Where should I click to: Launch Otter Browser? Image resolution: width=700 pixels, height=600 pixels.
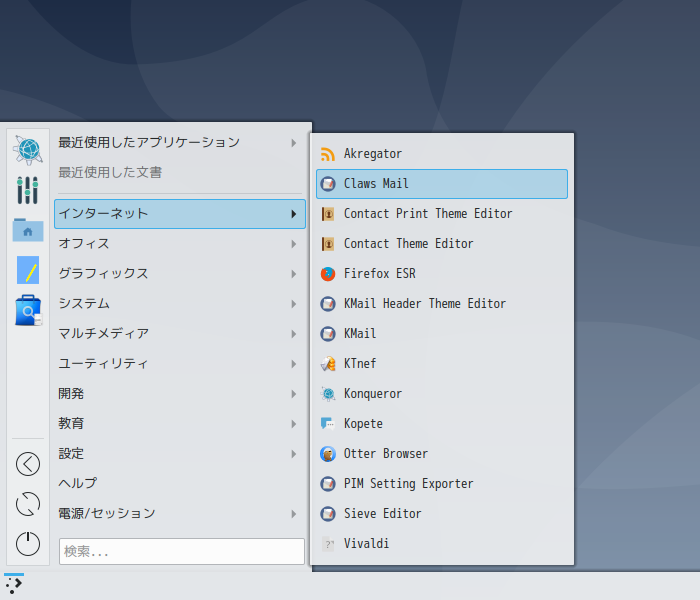coord(442,454)
